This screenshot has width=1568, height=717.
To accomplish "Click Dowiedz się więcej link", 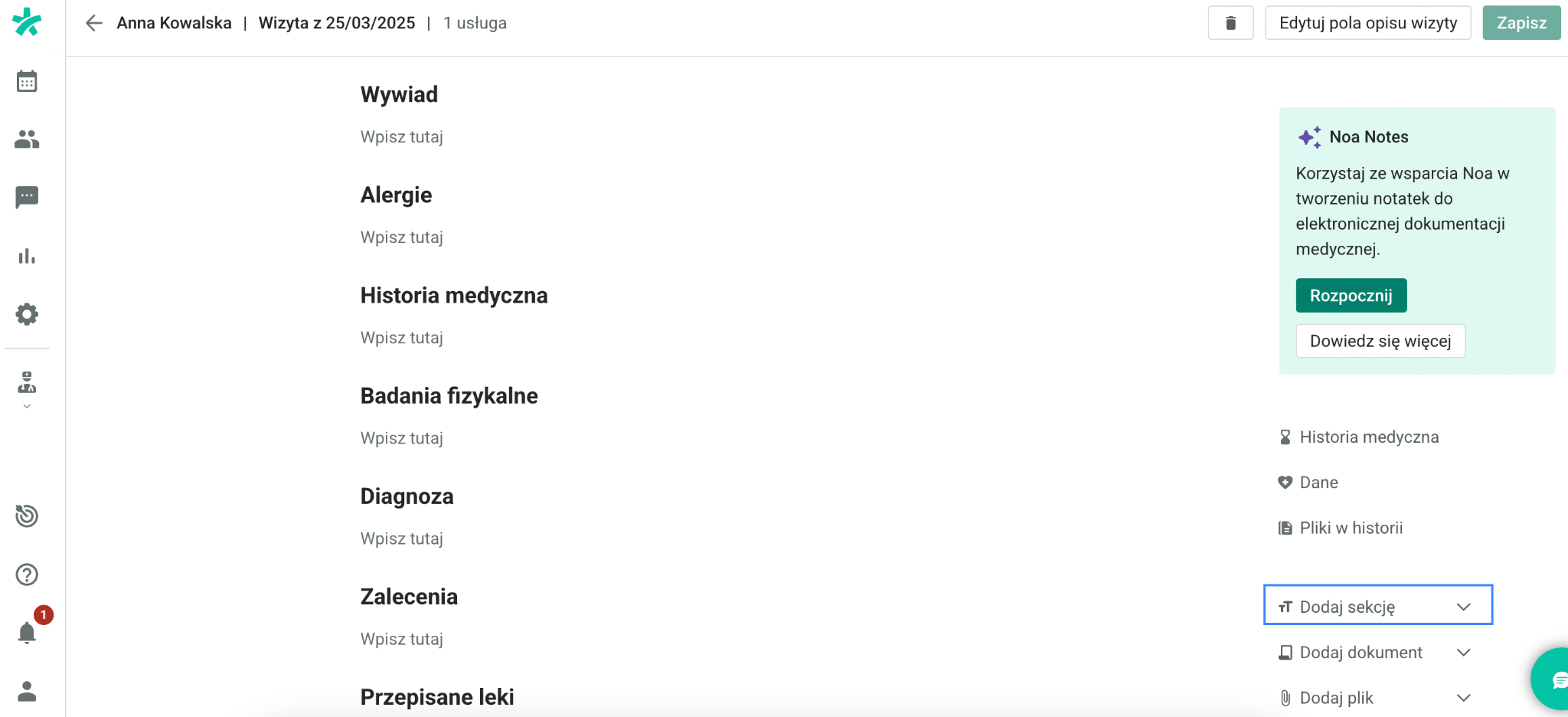I will point(1380,341).
